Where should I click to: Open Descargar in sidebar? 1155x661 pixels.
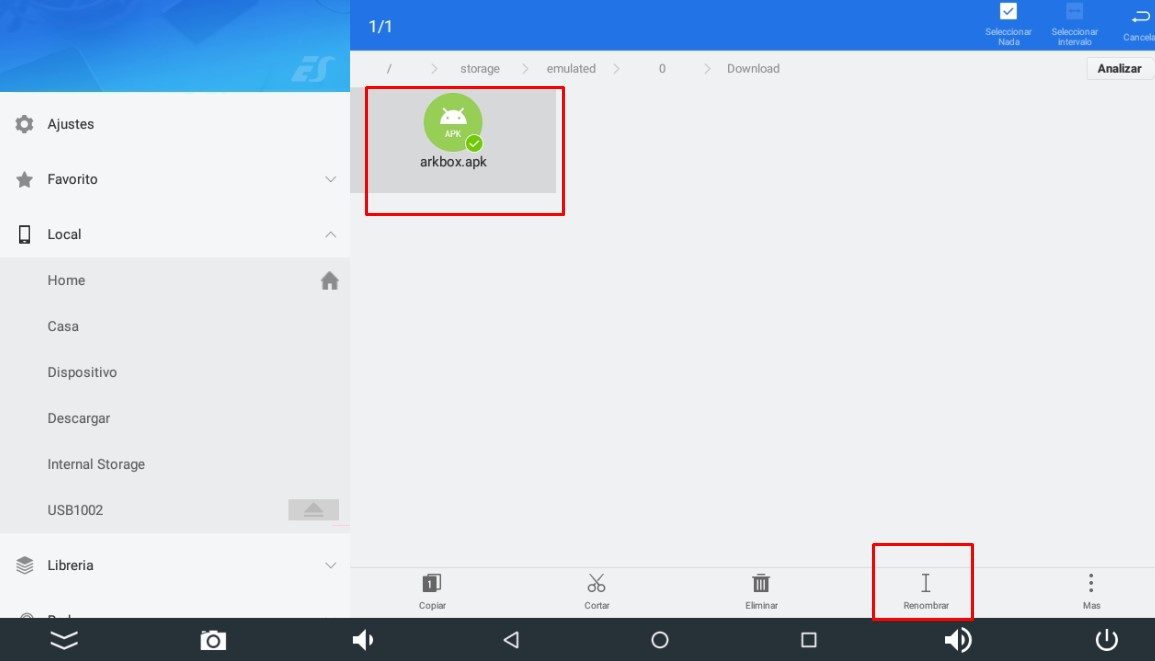point(79,418)
